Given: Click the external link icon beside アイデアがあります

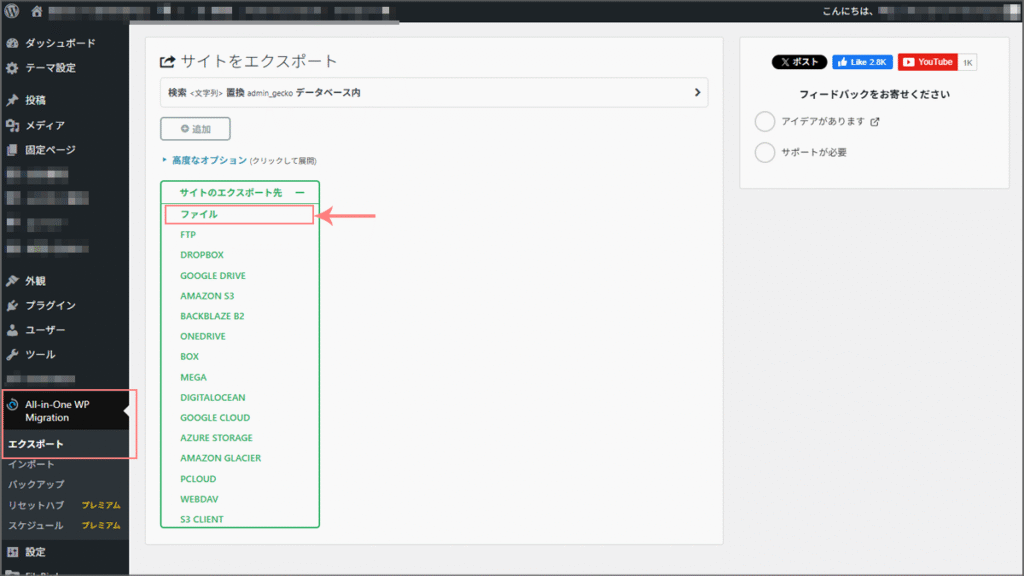Looking at the screenshot, I should point(874,121).
